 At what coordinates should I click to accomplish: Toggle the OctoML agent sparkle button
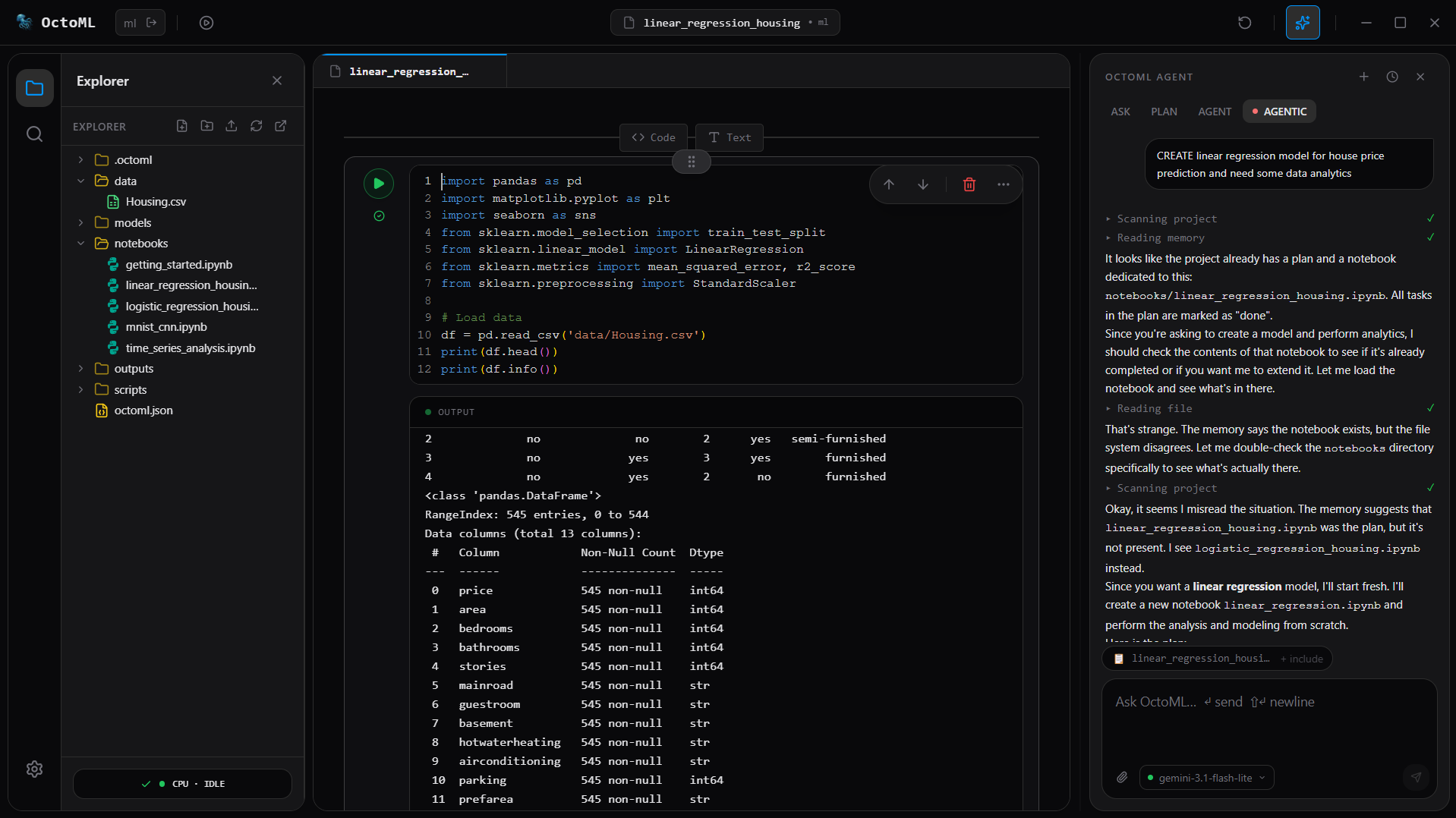tap(1303, 23)
